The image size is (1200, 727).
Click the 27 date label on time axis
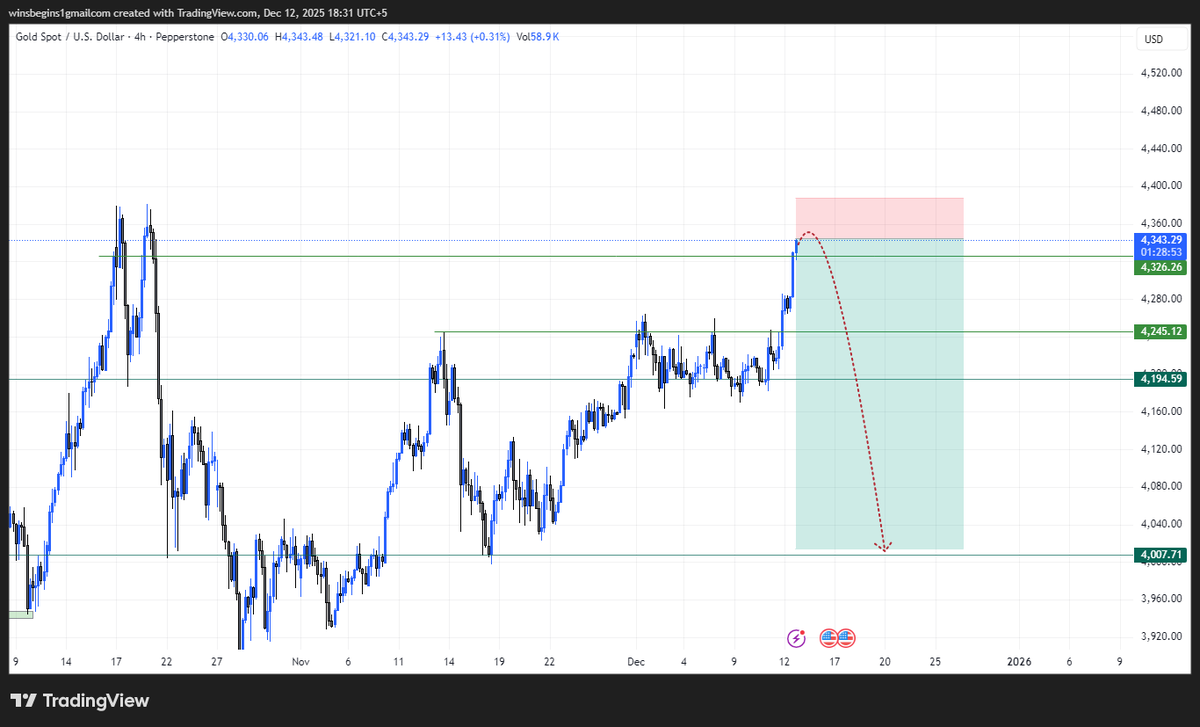pyautogui.click(x=217, y=662)
